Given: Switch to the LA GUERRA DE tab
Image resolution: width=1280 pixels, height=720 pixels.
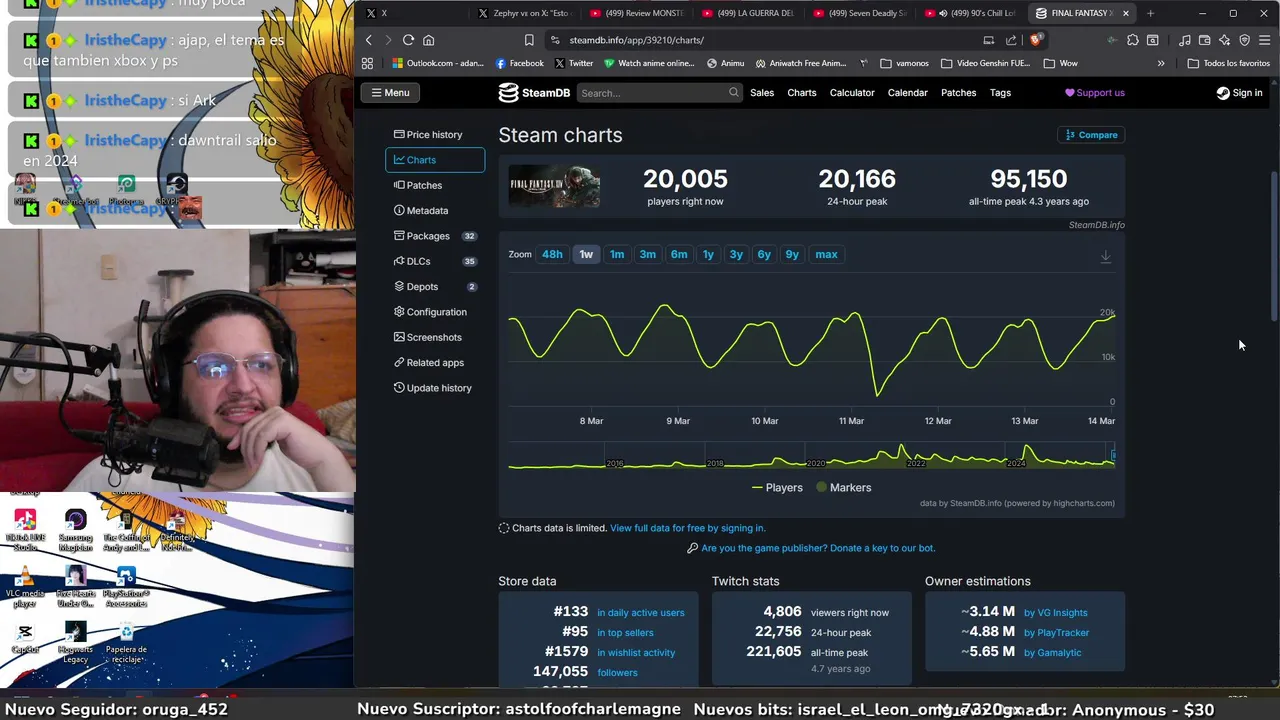Looking at the screenshot, I should pos(748,13).
